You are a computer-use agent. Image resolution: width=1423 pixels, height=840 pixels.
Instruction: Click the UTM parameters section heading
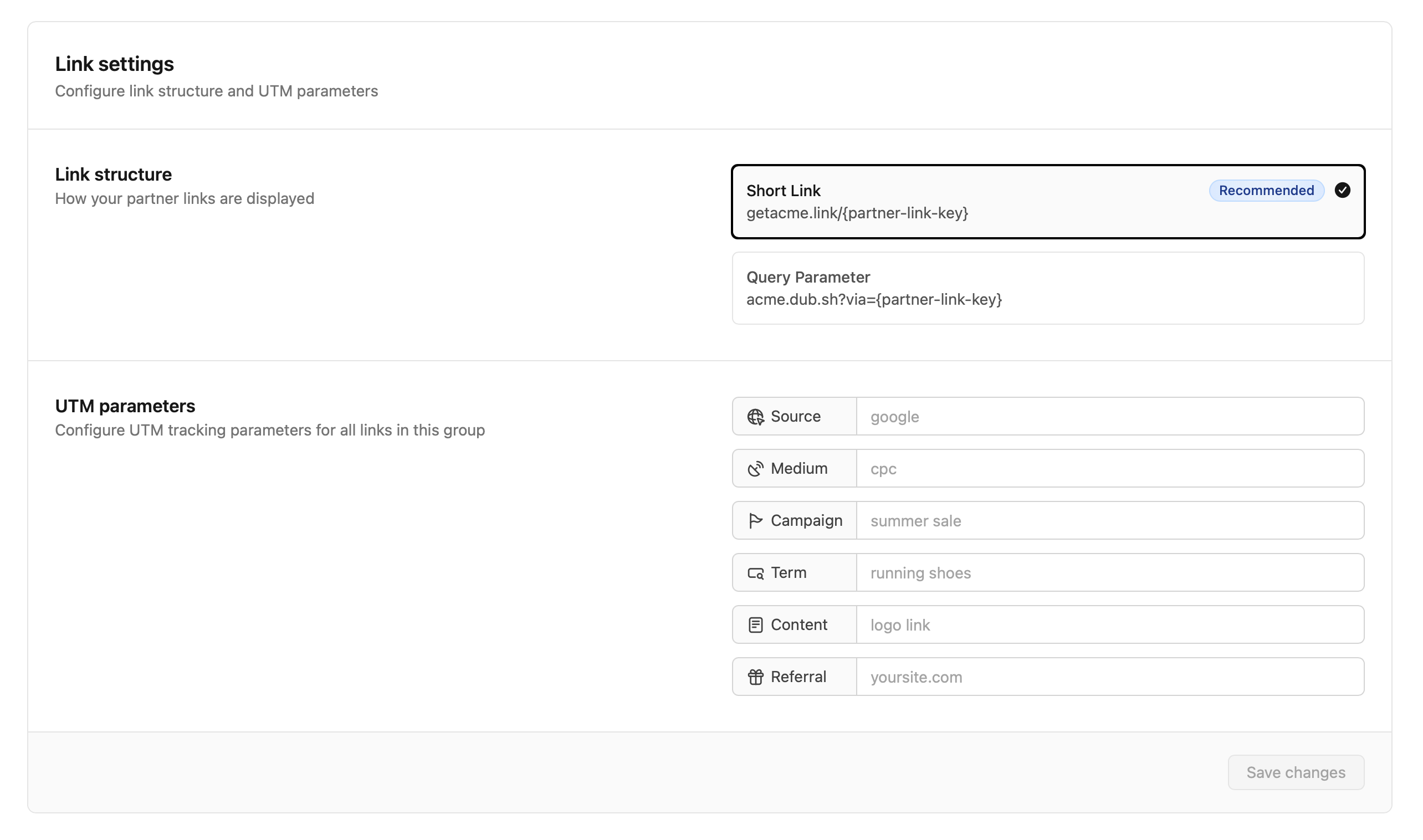coord(125,406)
